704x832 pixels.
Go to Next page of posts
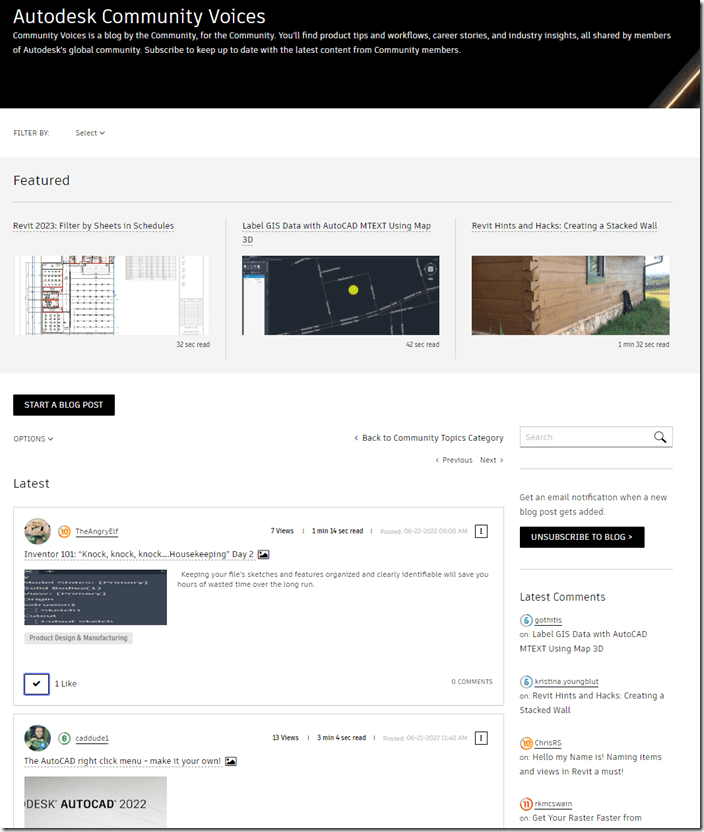(x=491, y=460)
